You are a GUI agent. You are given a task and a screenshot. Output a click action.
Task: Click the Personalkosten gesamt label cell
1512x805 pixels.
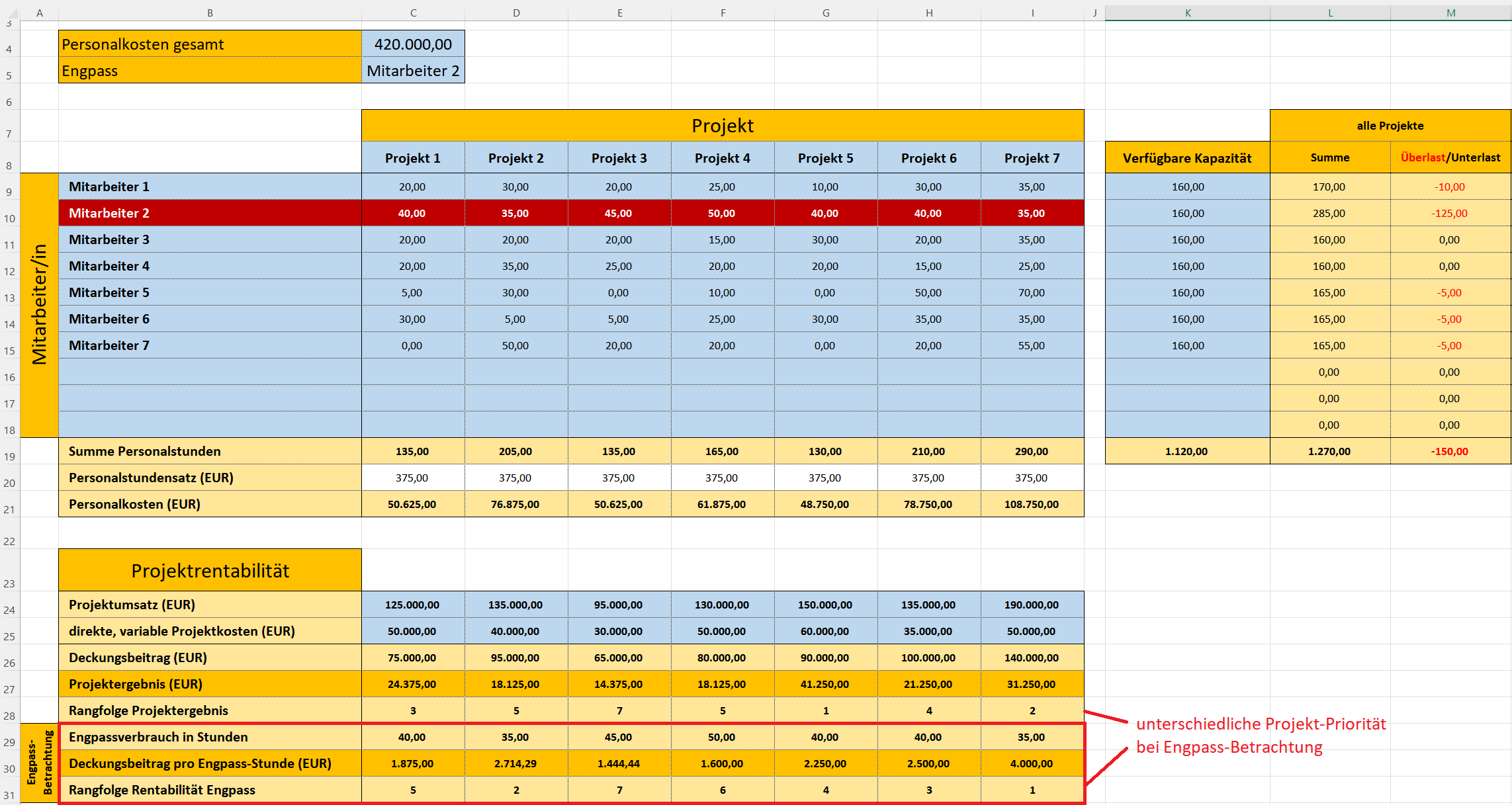[x=210, y=44]
